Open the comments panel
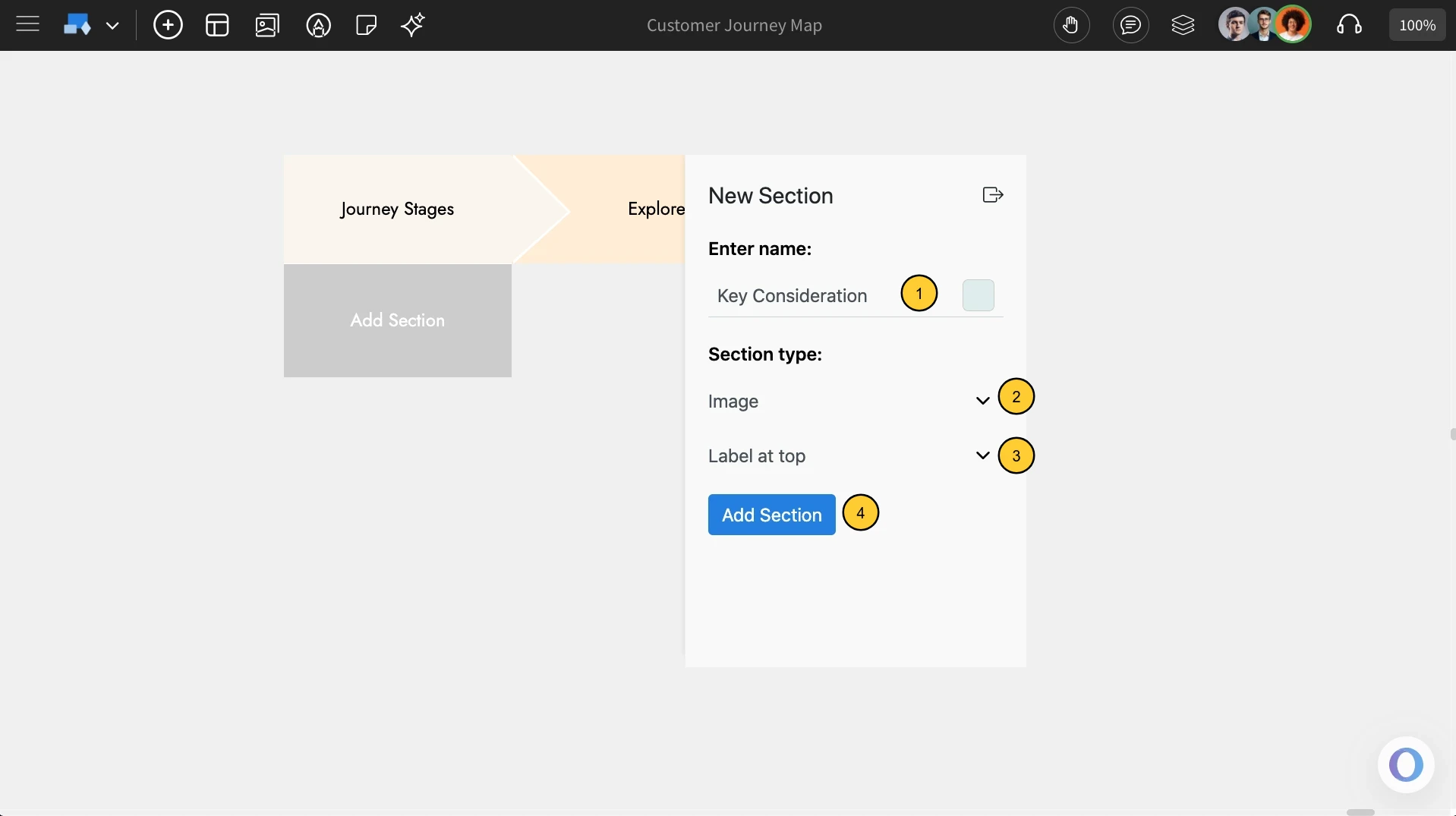The image size is (1456, 816). coord(1130,24)
